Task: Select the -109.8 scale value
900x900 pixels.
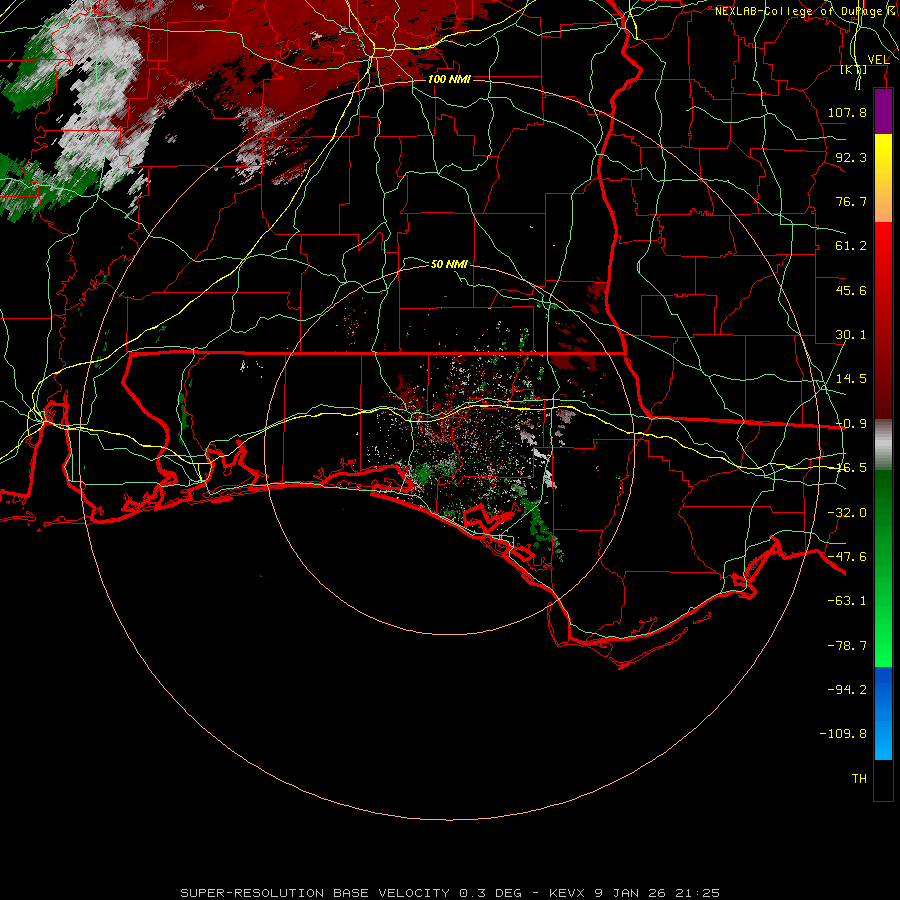Action: click(843, 734)
